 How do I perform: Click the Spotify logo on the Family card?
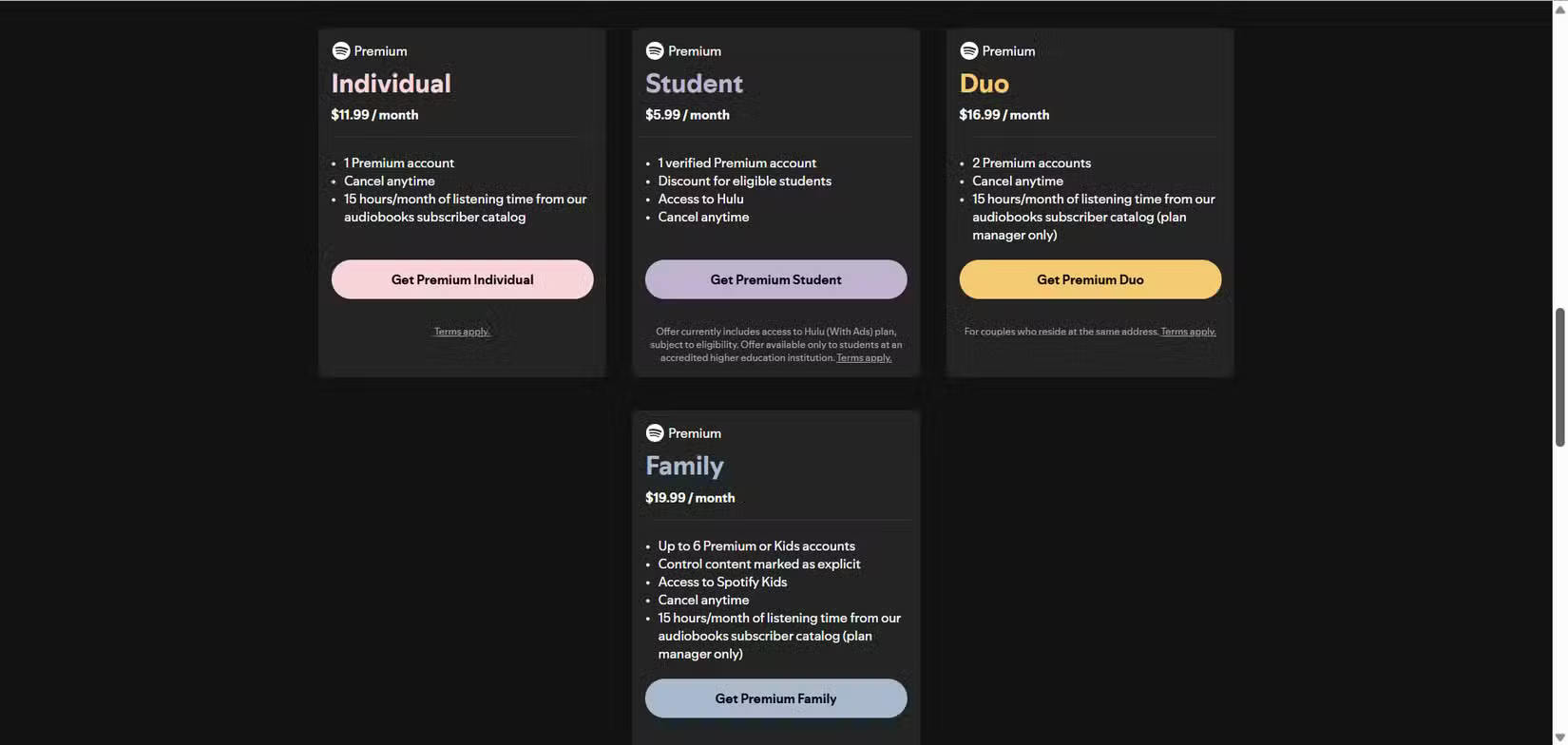click(x=655, y=433)
